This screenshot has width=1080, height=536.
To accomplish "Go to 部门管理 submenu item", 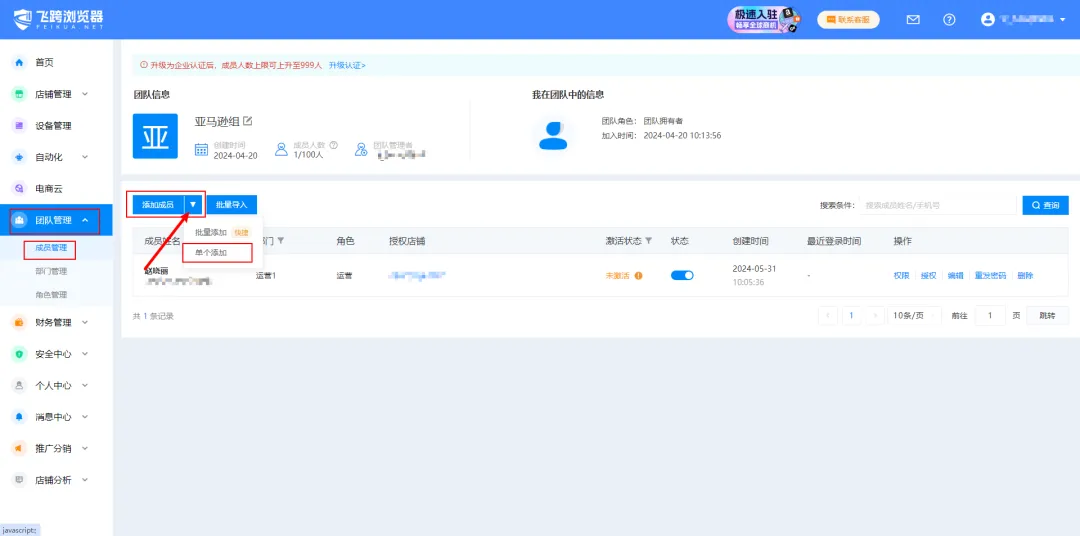I will [x=51, y=271].
